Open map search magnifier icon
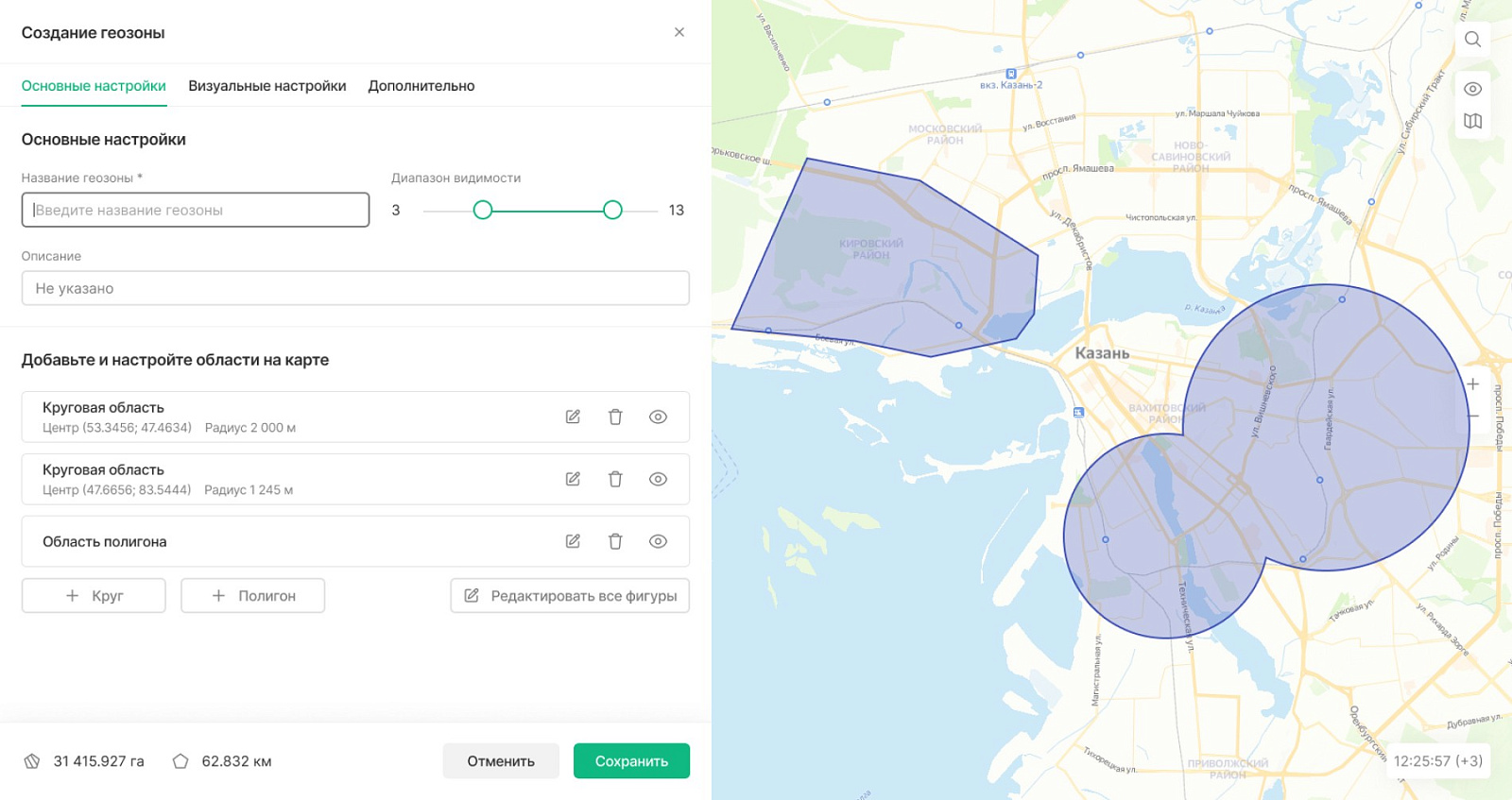1512x800 pixels. [x=1472, y=39]
